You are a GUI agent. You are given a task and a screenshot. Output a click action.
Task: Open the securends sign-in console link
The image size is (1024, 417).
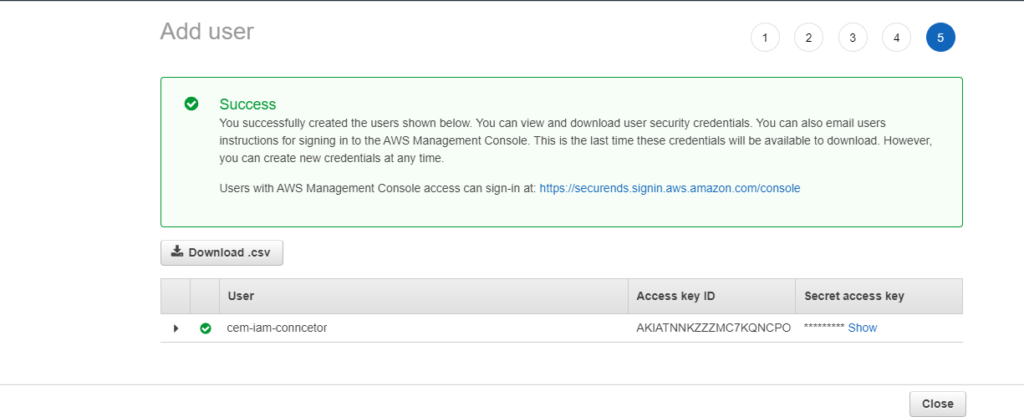(x=670, y=188)
